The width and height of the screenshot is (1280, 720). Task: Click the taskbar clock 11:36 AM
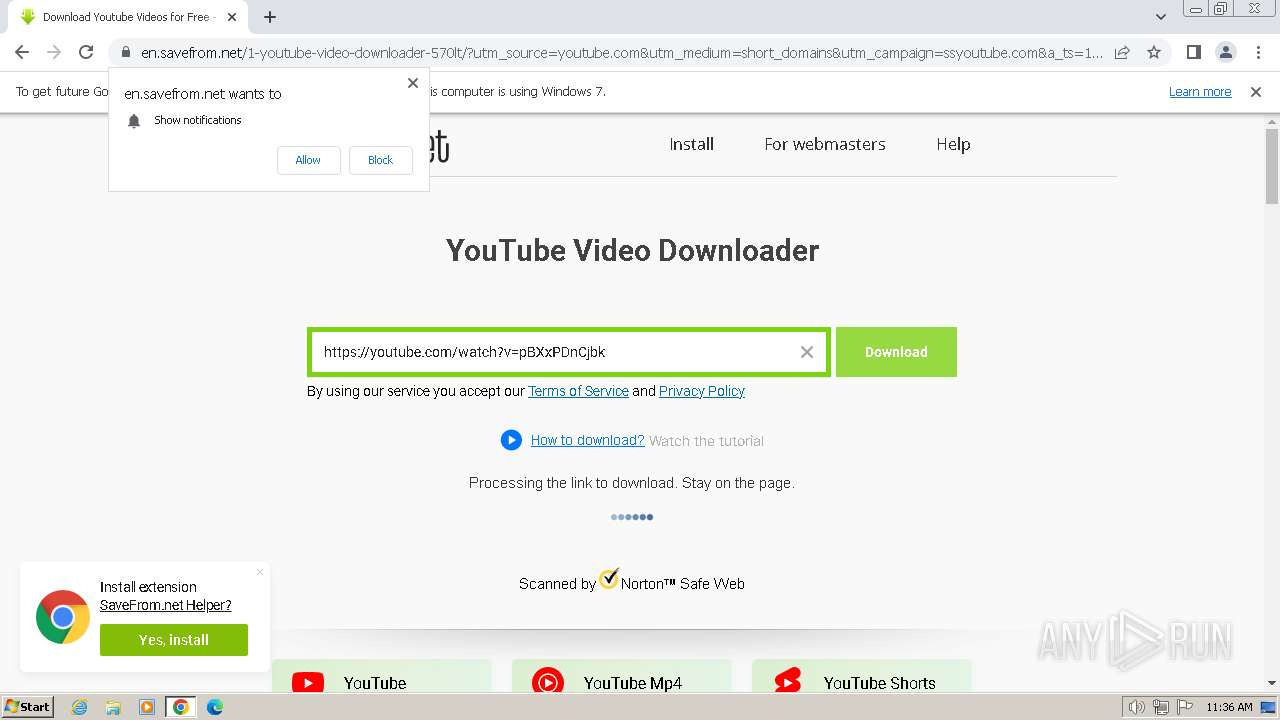click(1229, 707)
